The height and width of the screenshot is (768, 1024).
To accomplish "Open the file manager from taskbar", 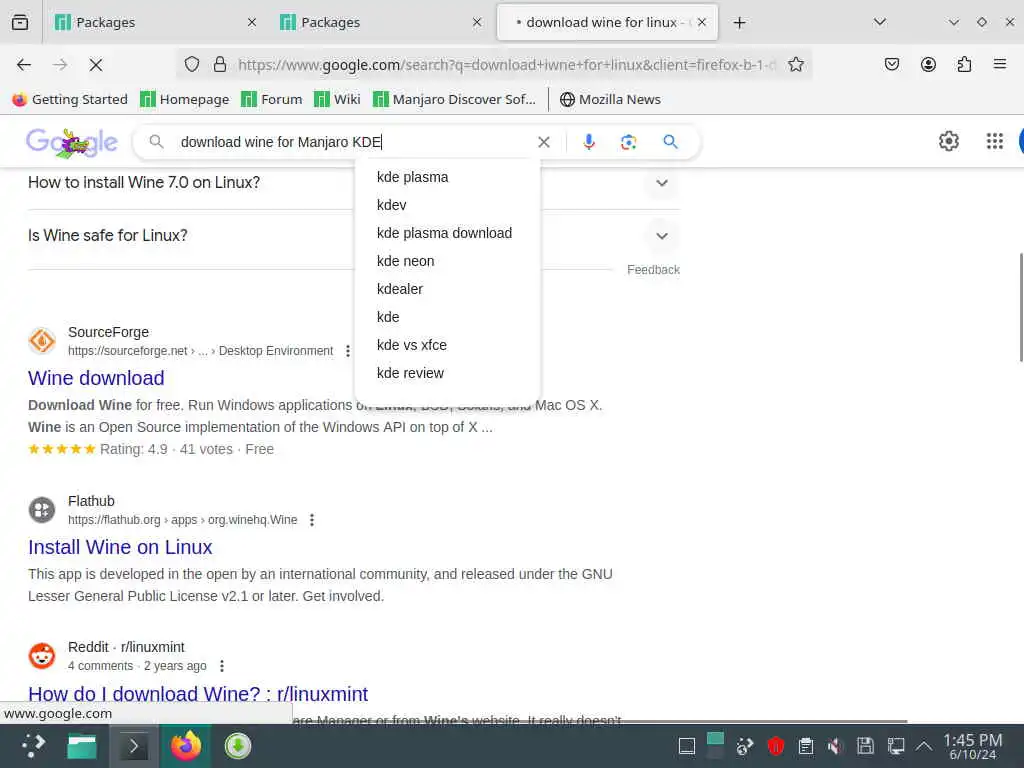I will click(x=82, y=746).
